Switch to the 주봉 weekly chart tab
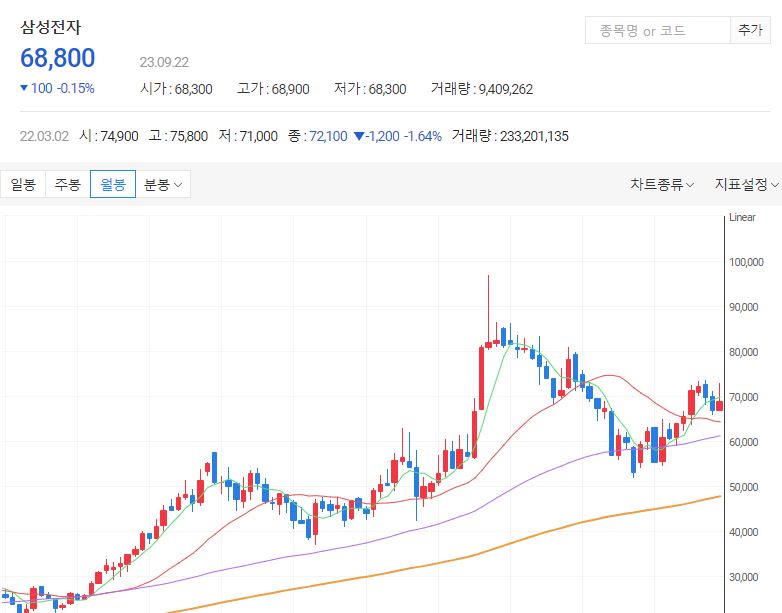782x613 pixels. point(68,185)
